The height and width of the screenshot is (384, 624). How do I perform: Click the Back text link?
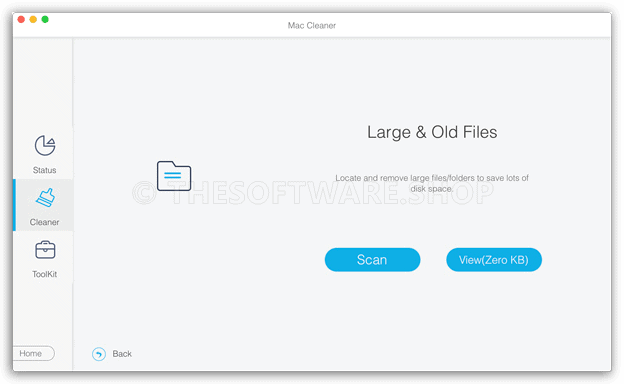122,354
